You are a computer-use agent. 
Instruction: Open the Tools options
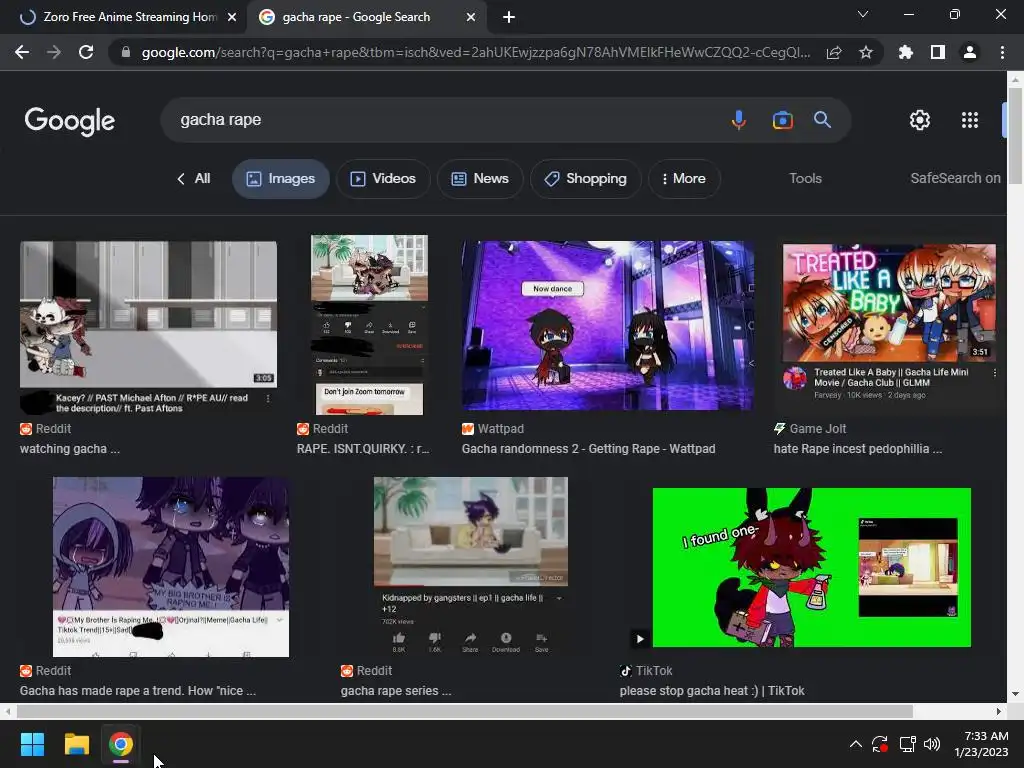click(805, 178)
